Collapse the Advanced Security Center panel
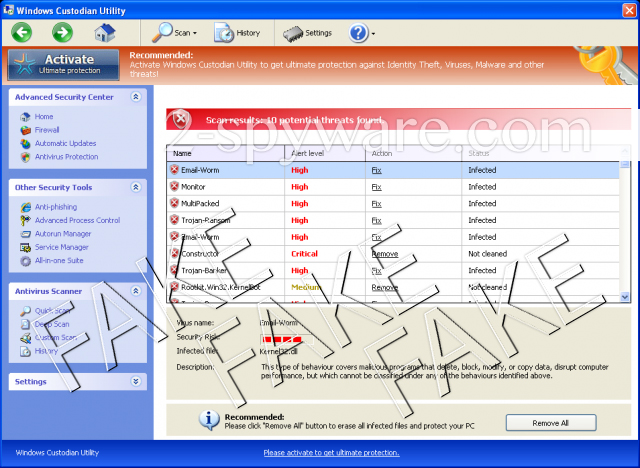This screenshot has height=468, width=640. click(x=136, y=97)
